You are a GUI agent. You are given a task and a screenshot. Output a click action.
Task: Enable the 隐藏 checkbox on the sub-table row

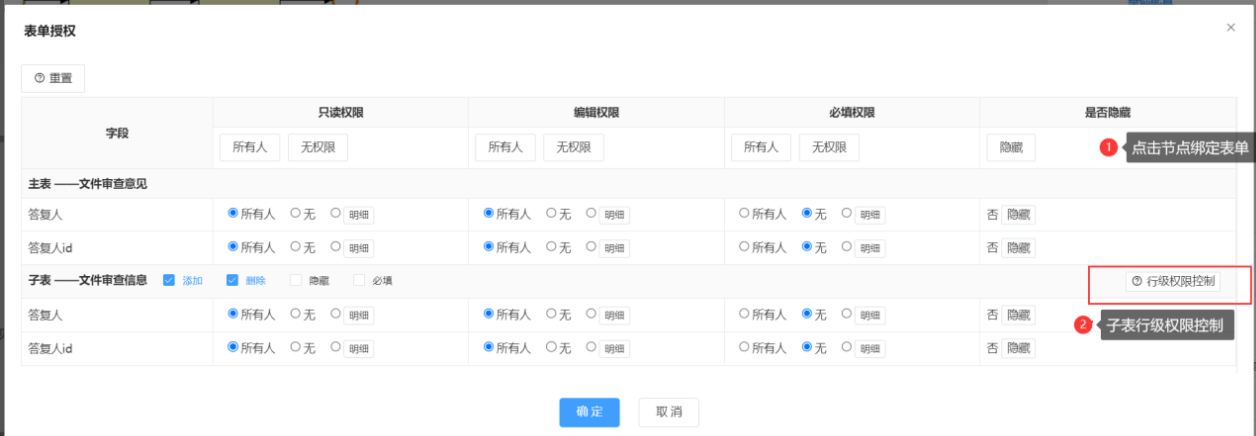point(296,281)
